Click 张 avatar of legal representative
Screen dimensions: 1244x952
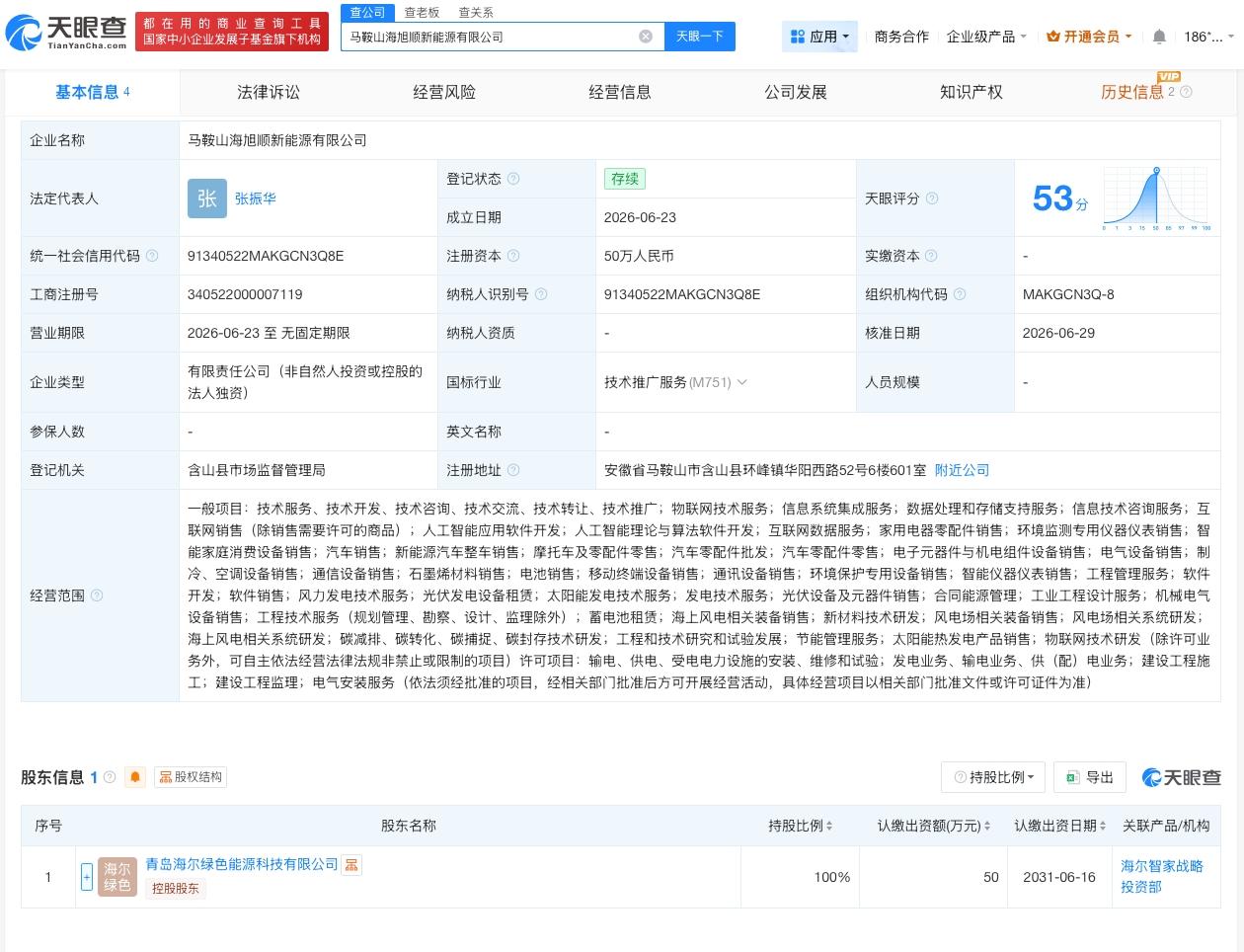point(207,198)
